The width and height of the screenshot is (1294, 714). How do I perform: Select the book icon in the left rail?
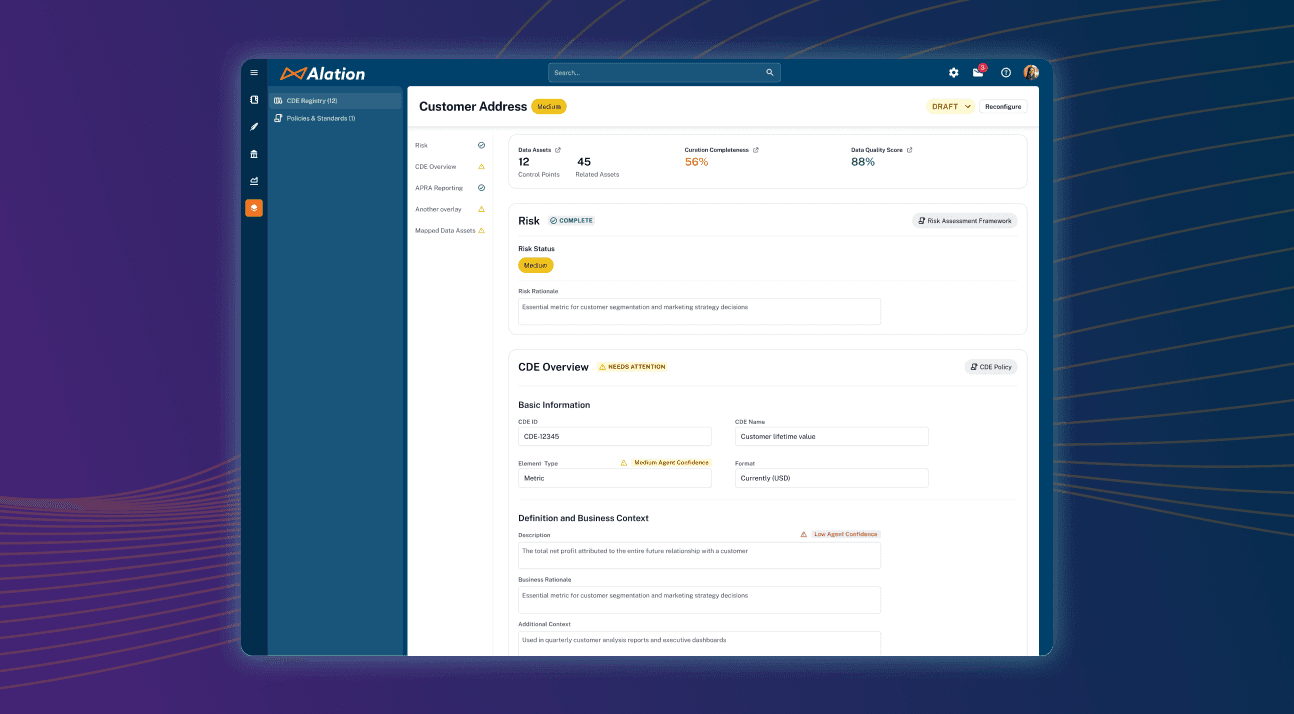[254, 100]
